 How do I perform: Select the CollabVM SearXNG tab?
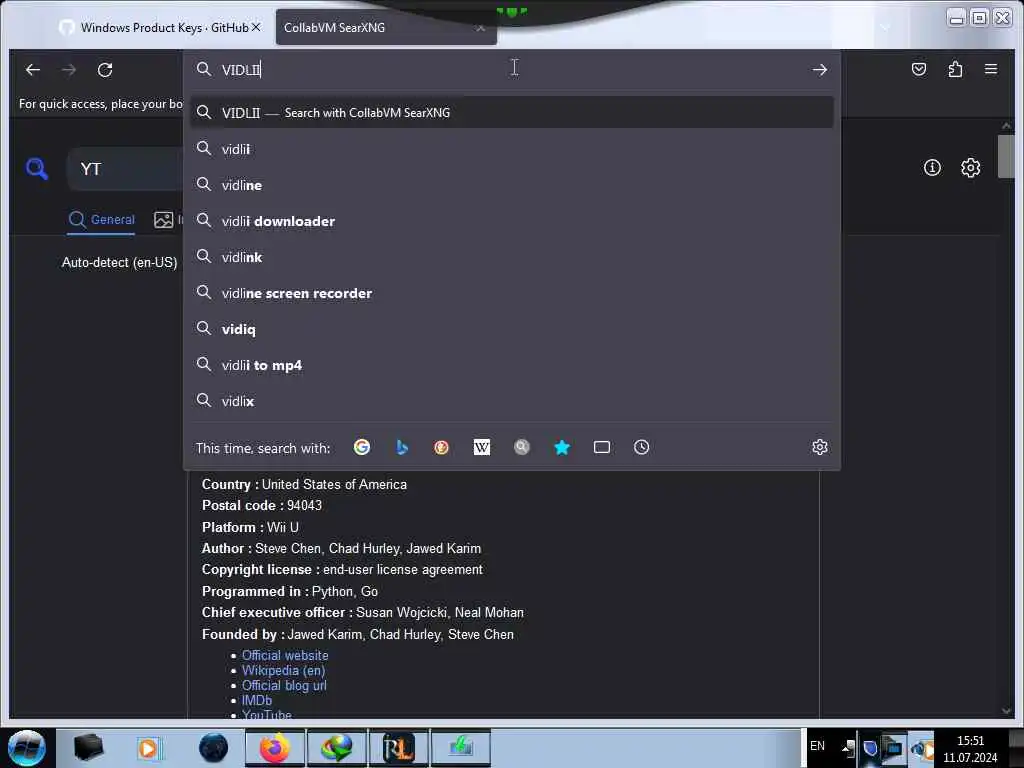[385, 27]
